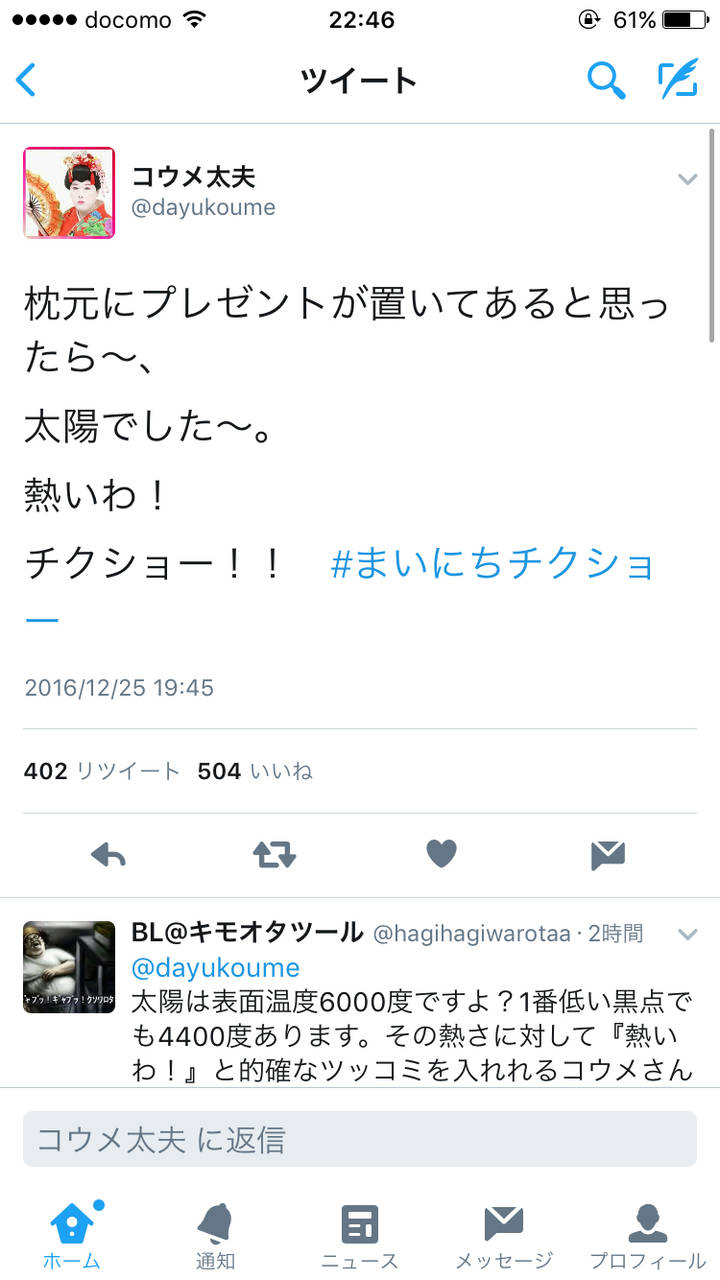Switch to the ホーム tab
This screenshot has width=720, height=1280.
[72, 1235]
